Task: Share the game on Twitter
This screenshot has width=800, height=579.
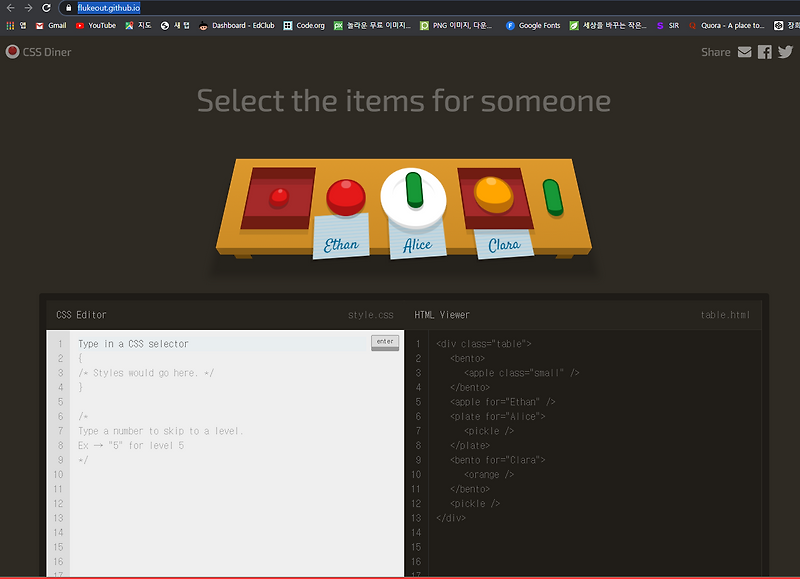Action: 786,52
